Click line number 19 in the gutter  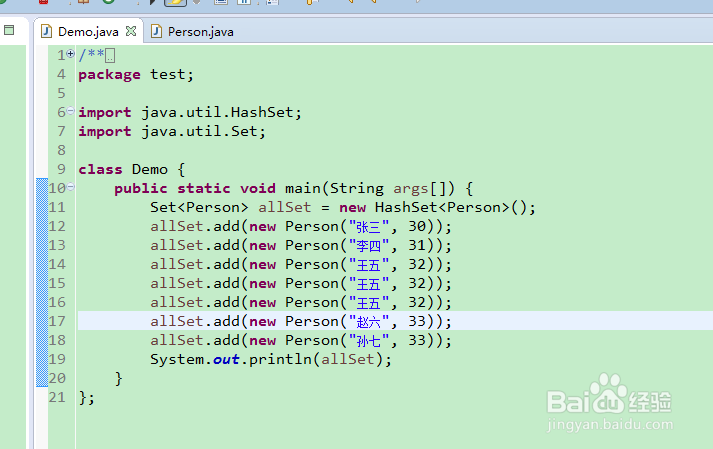tap(57, 359)
